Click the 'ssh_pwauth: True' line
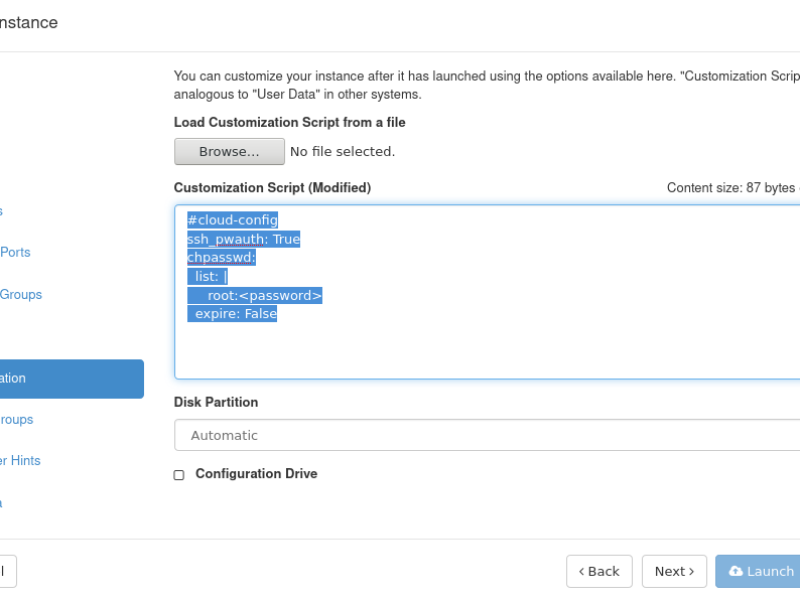 [x=244, y=239]
